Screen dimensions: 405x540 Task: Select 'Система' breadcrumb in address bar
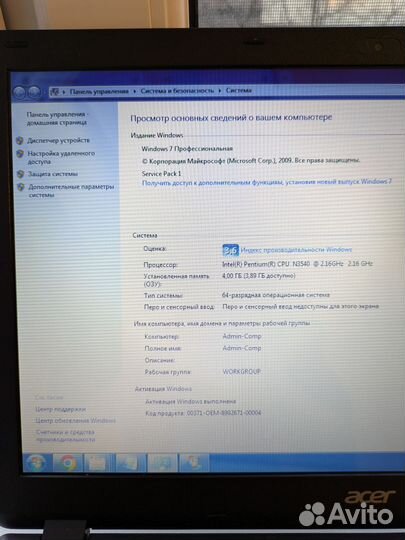239,90
